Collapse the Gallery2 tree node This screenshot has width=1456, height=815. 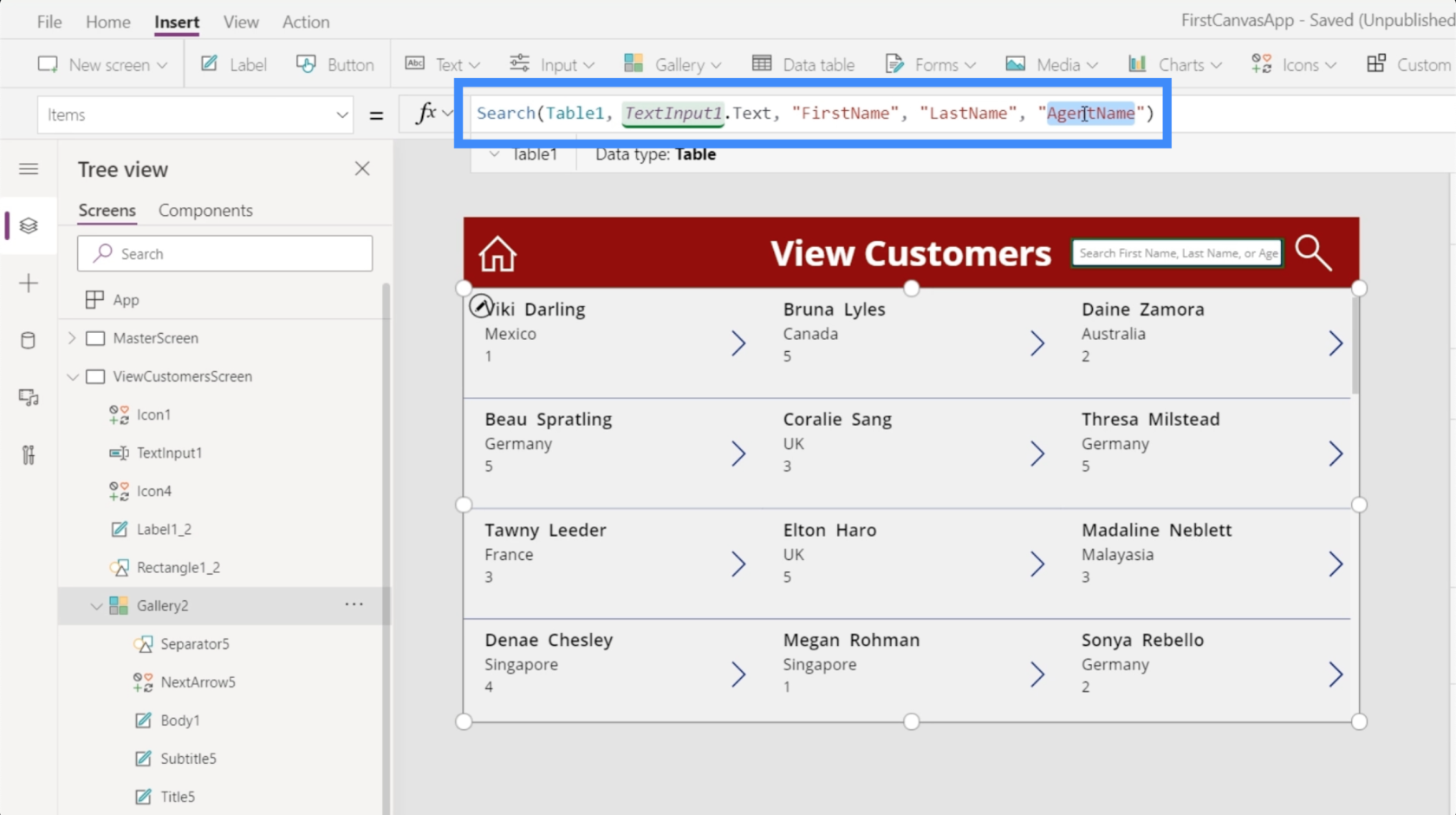click(x=96, y=606)
